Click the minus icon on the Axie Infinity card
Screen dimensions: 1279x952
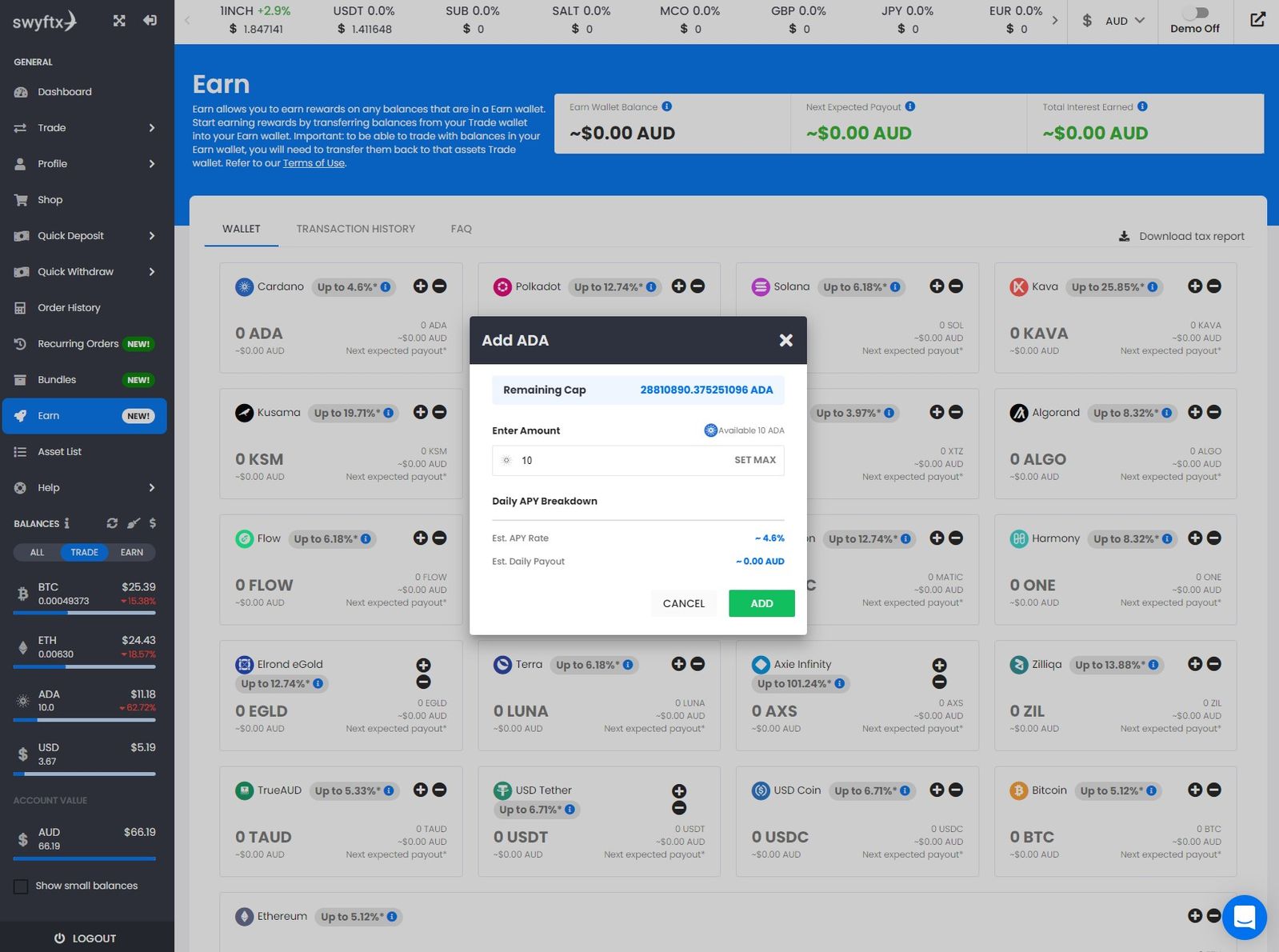click(x=940, y=682)
